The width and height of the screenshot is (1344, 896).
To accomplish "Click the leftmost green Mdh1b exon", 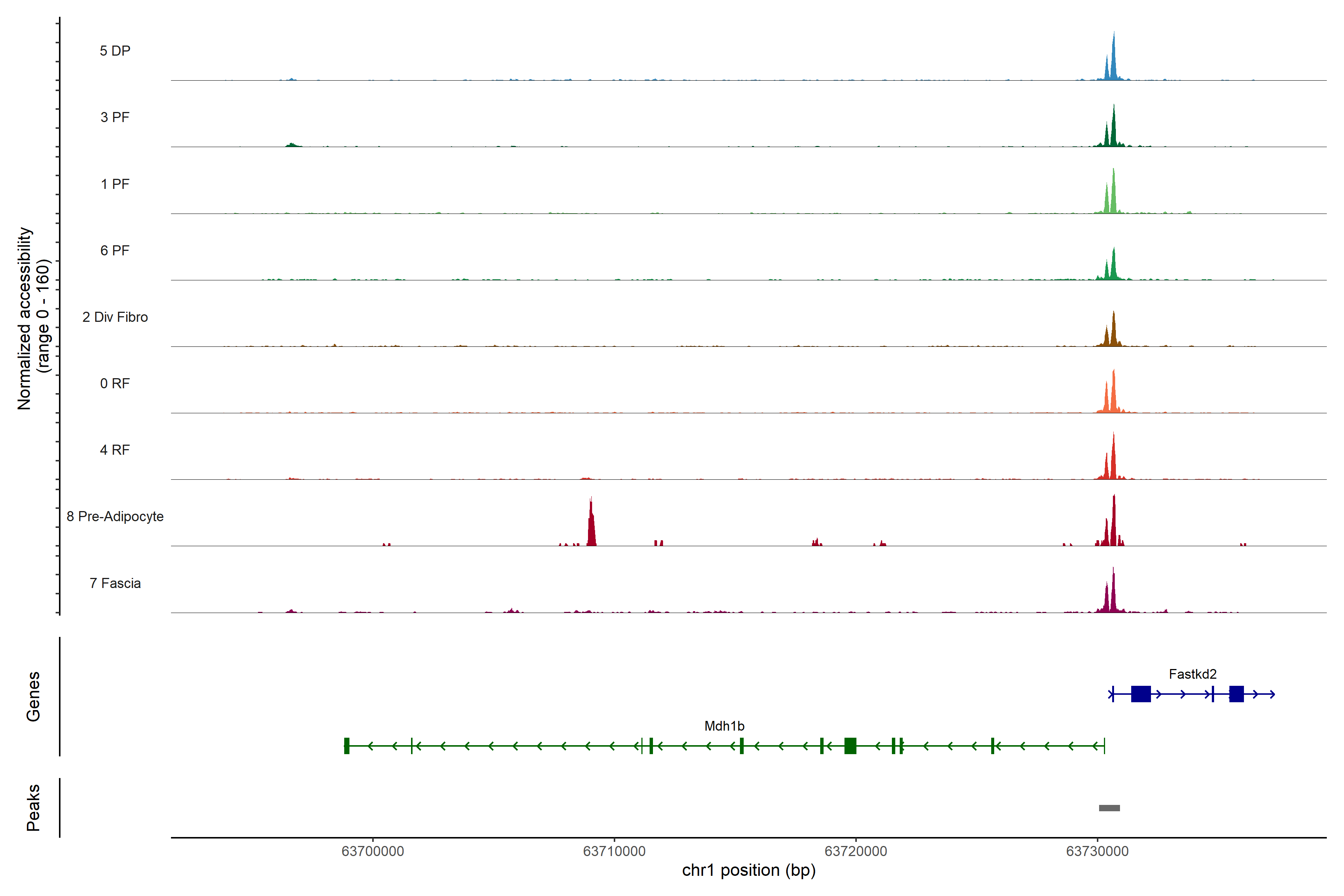I will pyautogui.click(x=347, y=746).
